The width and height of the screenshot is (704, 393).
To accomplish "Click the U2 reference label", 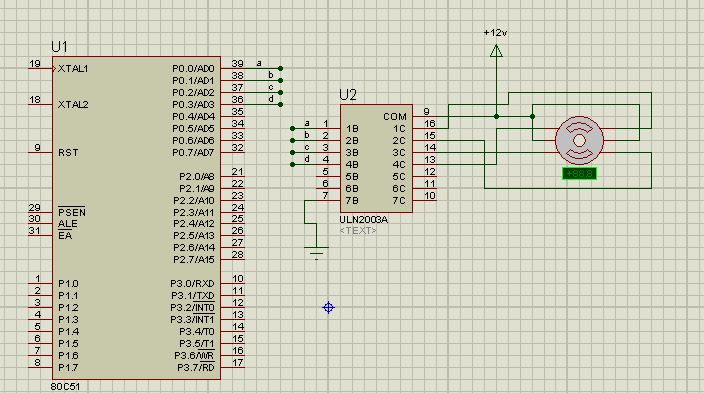I will (x=348, y=95).
